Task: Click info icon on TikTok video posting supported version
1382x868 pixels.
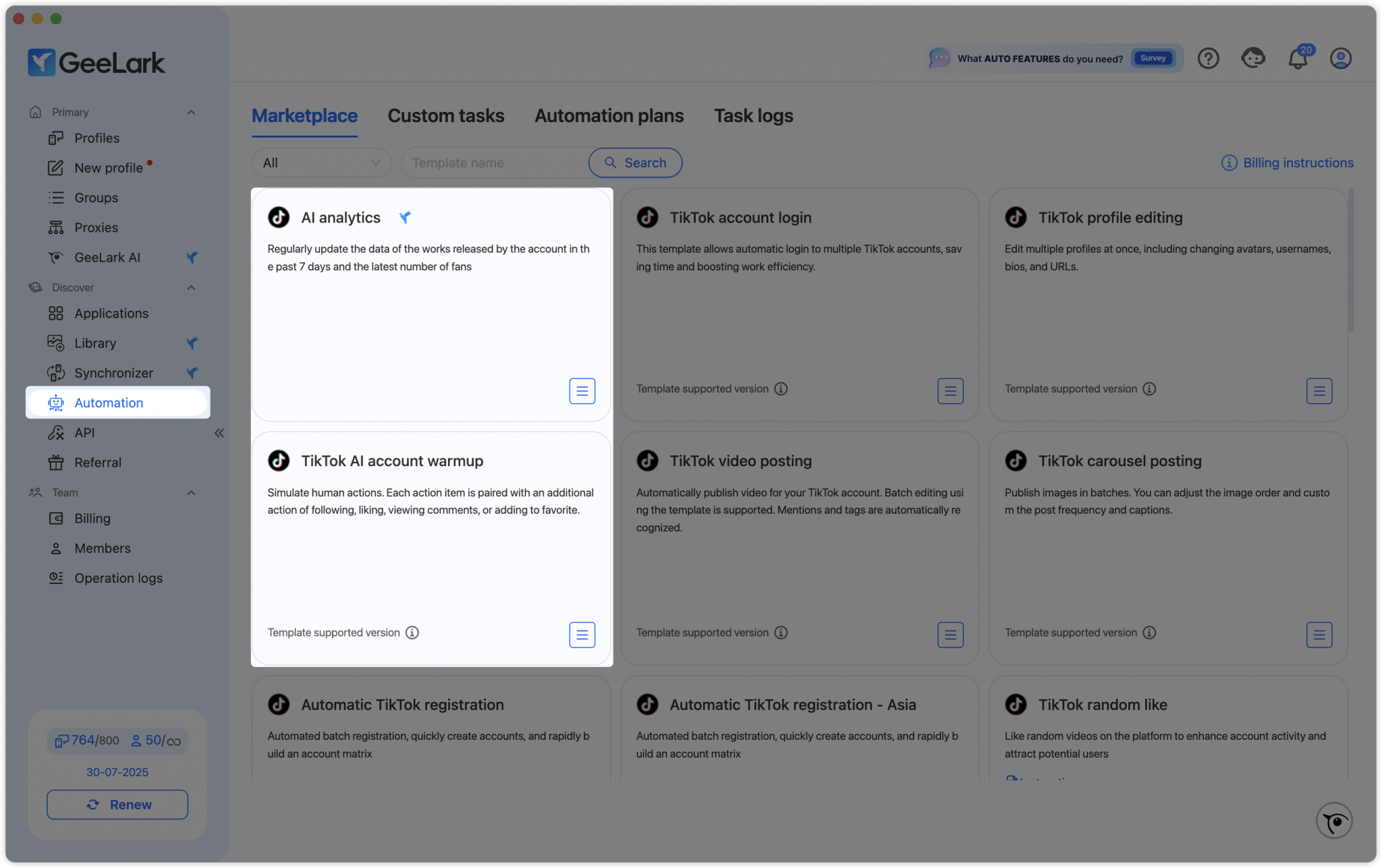Action: pos(781,633)
